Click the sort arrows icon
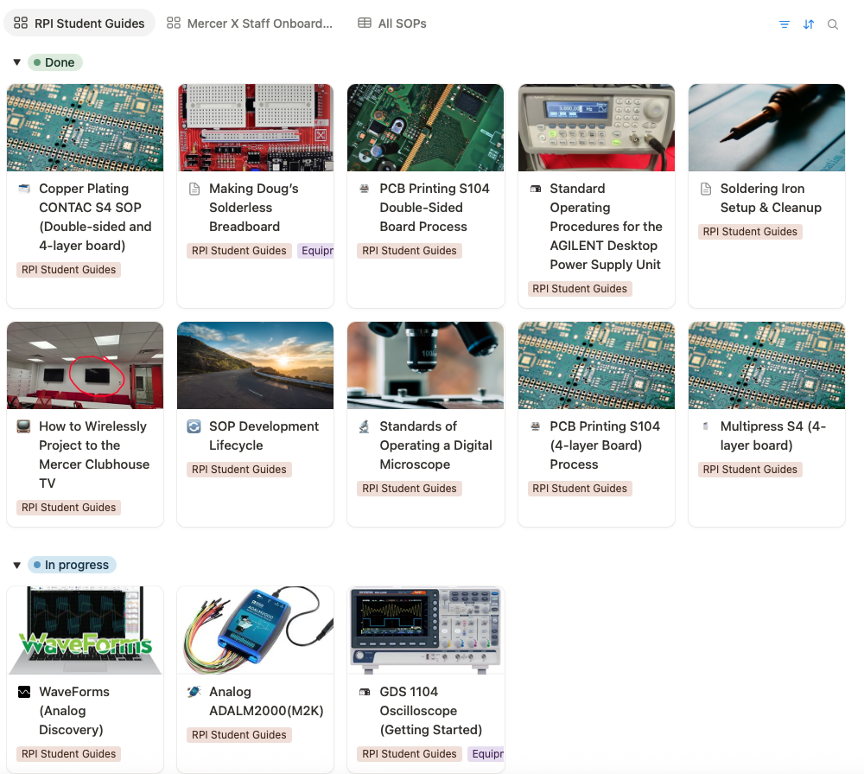 pyautogui.click(x=808, y=24)
